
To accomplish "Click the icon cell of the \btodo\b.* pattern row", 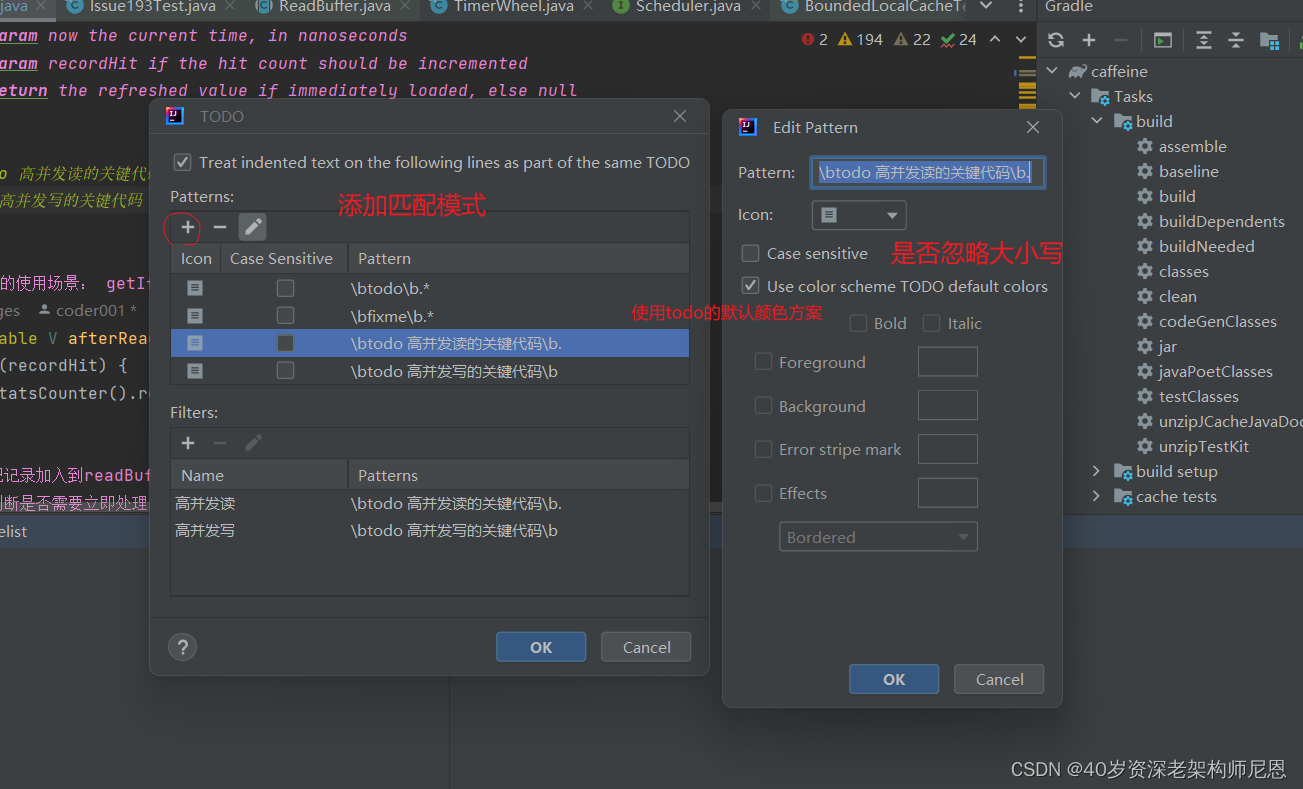I will coord(195,288).
